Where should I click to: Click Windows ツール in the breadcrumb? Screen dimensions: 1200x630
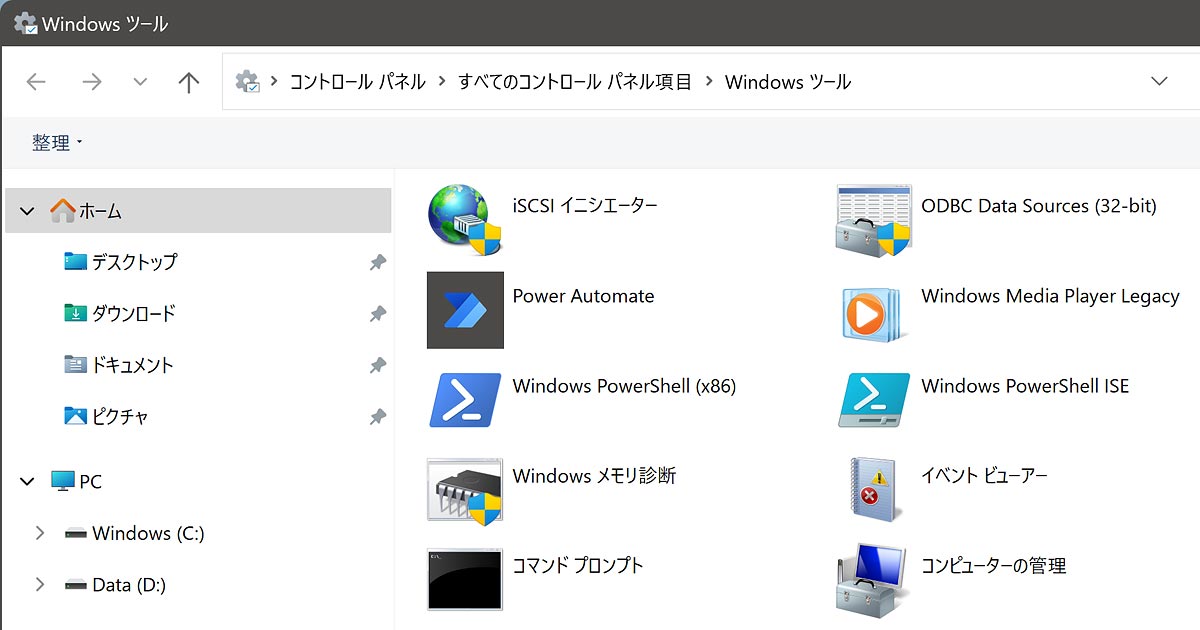(788, 82)
